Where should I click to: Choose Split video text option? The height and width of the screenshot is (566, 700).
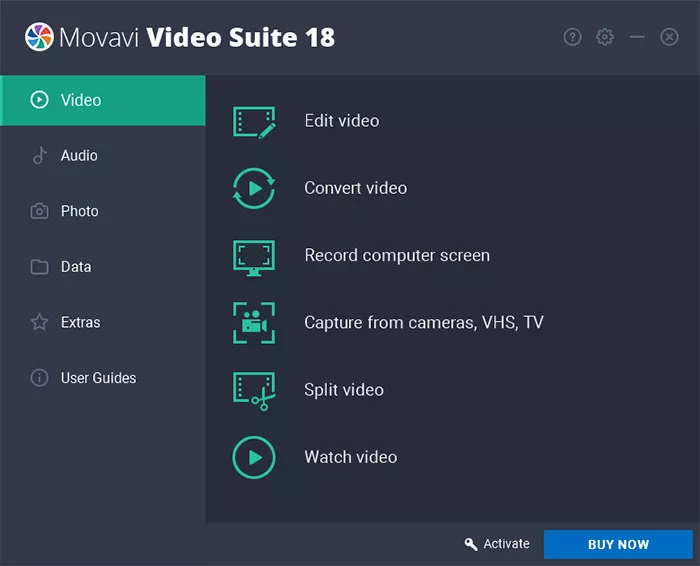coord(344,390)
